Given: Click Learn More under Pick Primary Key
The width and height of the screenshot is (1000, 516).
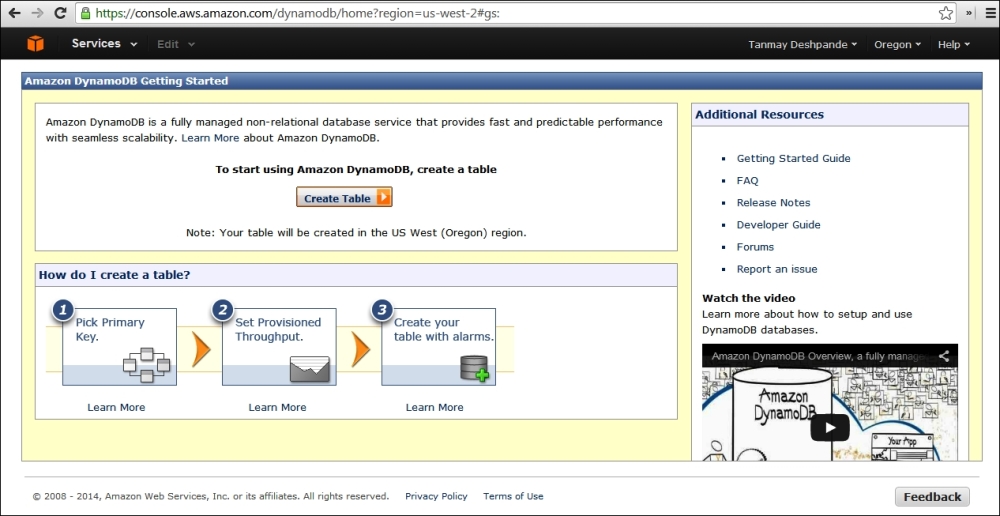Looking at the screenshot, I should (116, 407).
